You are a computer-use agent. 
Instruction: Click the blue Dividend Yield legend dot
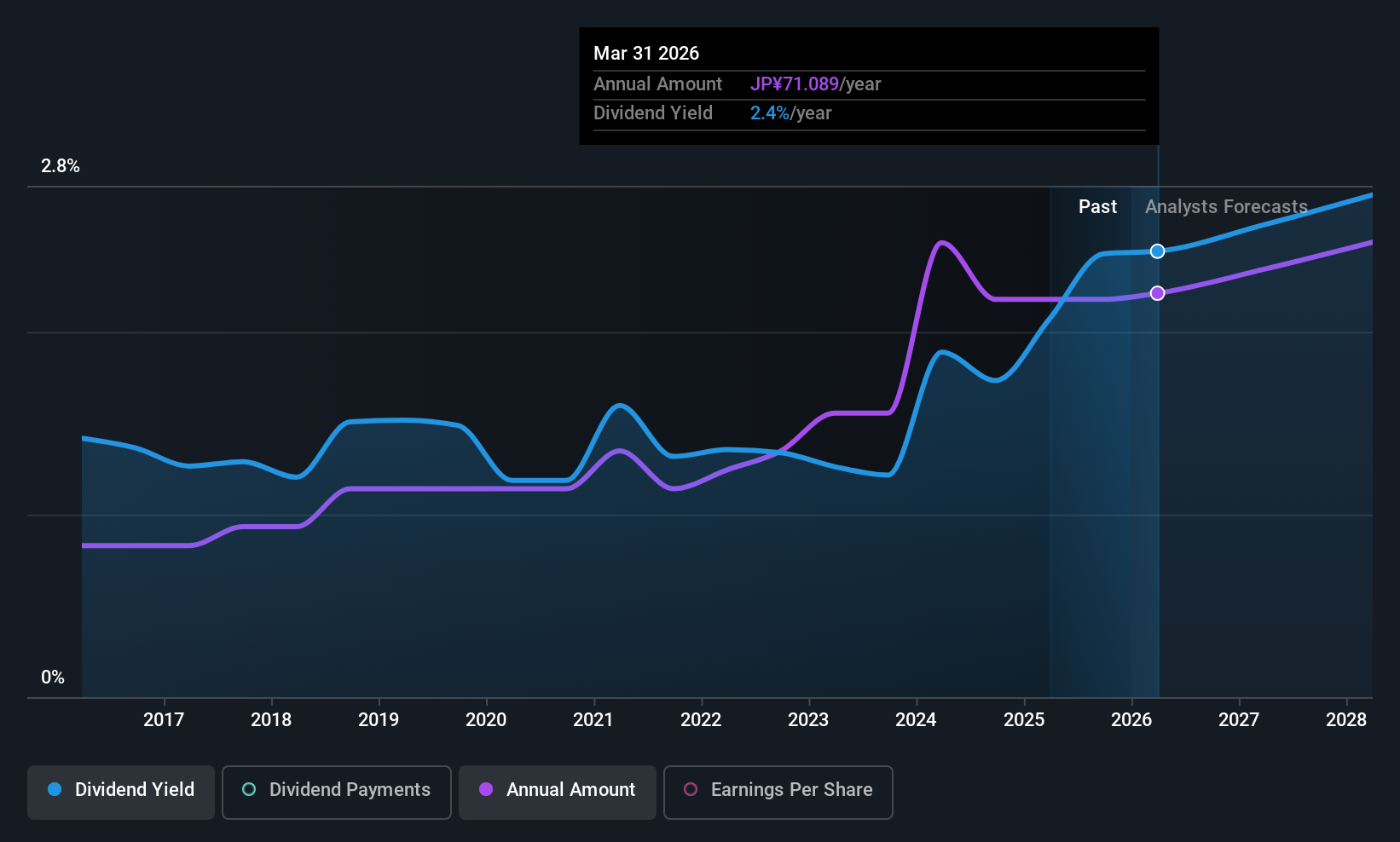pyautogui.click(x=55, y=789)
